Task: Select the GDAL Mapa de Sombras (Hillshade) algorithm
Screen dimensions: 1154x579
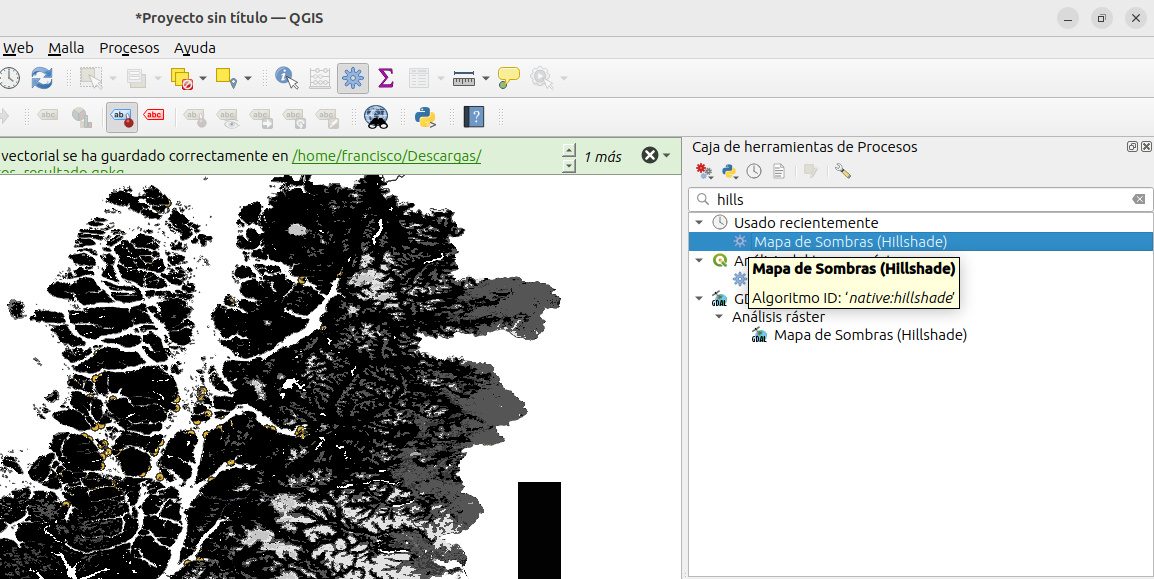Action: tap(869, 335)
